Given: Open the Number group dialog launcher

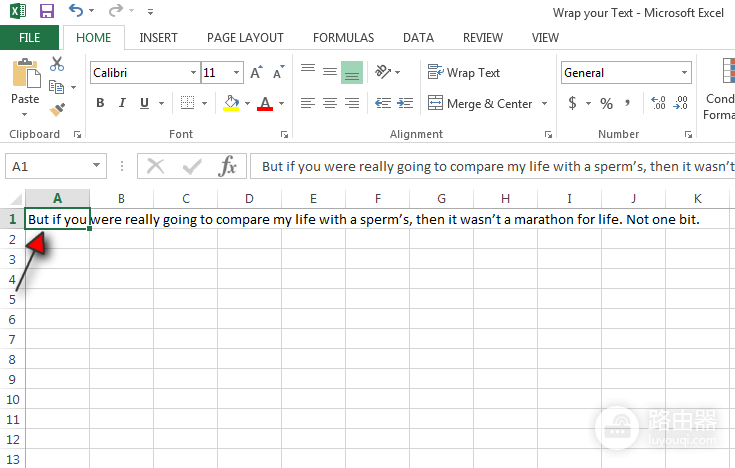Looking at the screenshot, I should (688, 135).
